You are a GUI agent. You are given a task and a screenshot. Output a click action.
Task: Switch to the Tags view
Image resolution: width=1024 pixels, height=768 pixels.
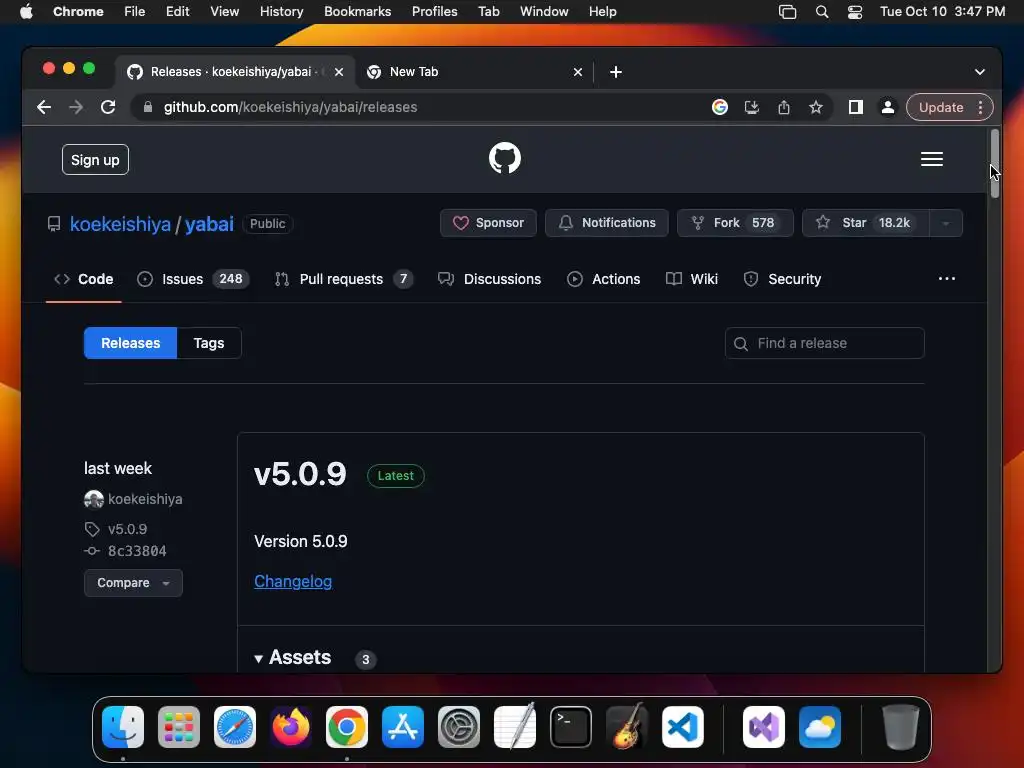tap(209, 343)
